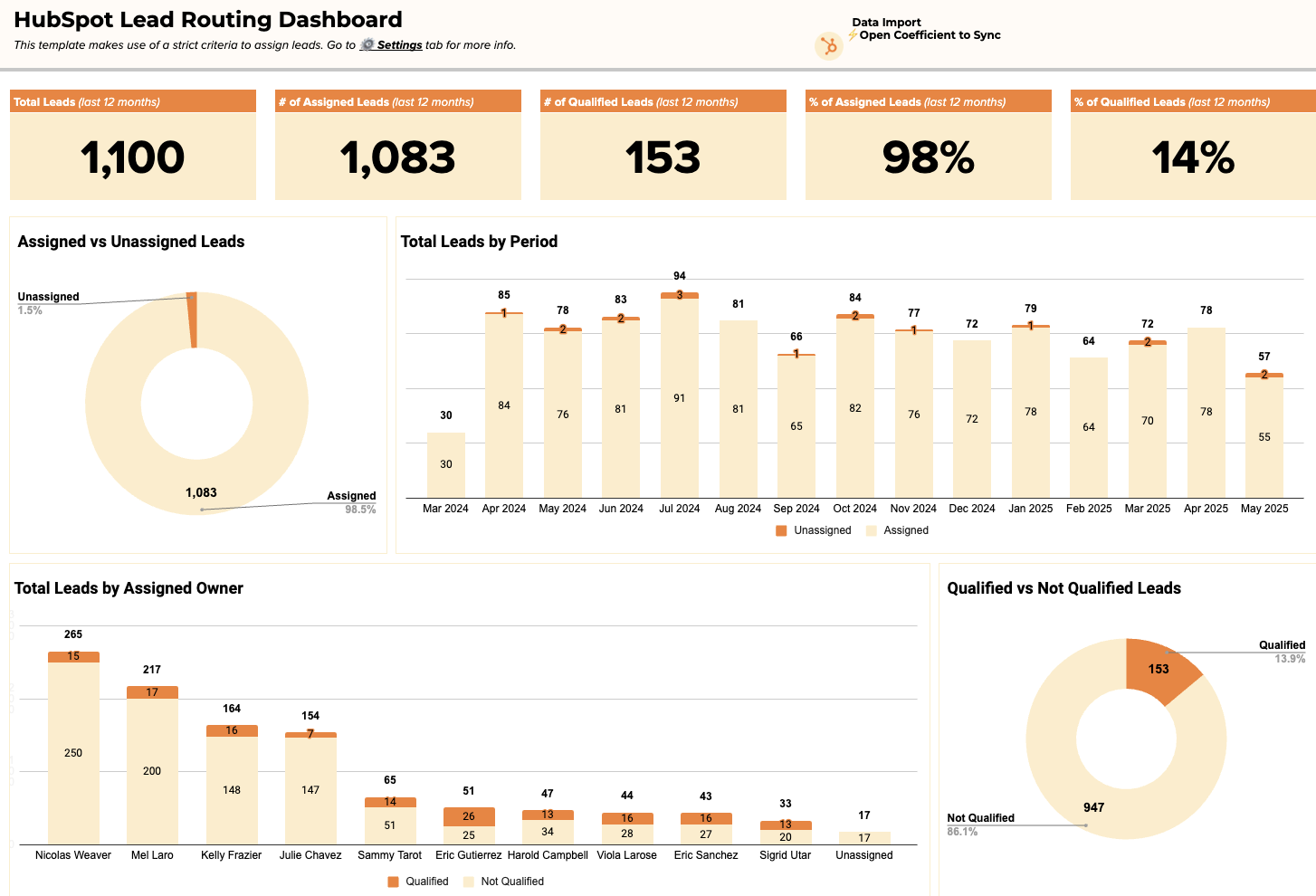Click the Unassigned slice of the donut chart
This screenshot has width=1316, height=896.
point(192,319)
